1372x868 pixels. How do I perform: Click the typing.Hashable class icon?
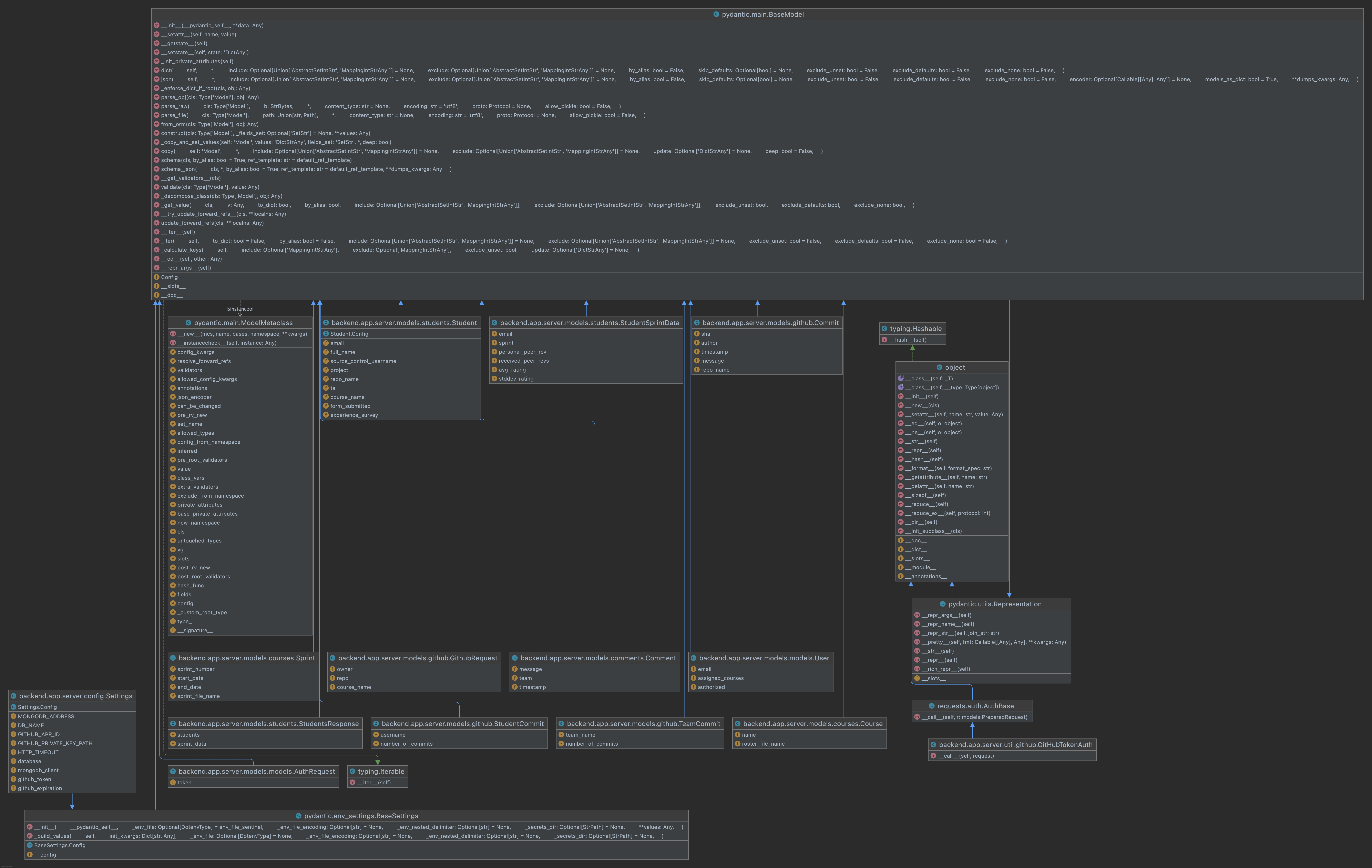884,329
